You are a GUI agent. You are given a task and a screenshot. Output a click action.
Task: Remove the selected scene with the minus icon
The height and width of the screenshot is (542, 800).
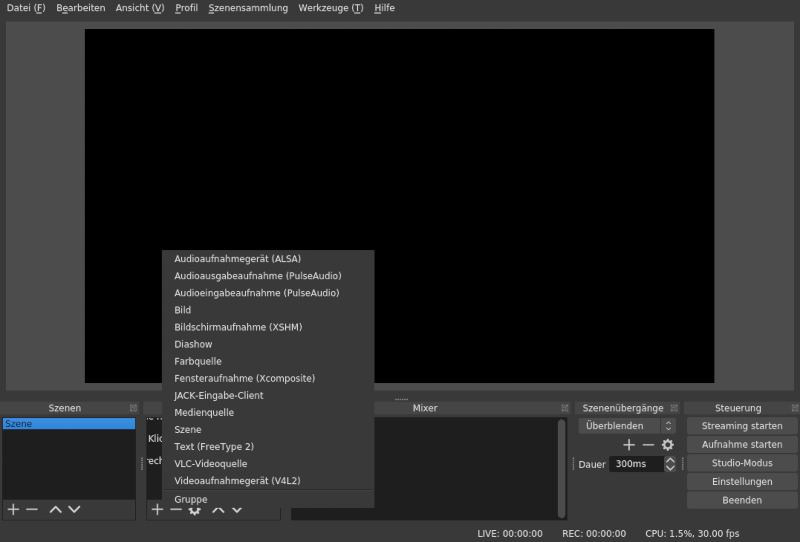click(x=32, y=509)
